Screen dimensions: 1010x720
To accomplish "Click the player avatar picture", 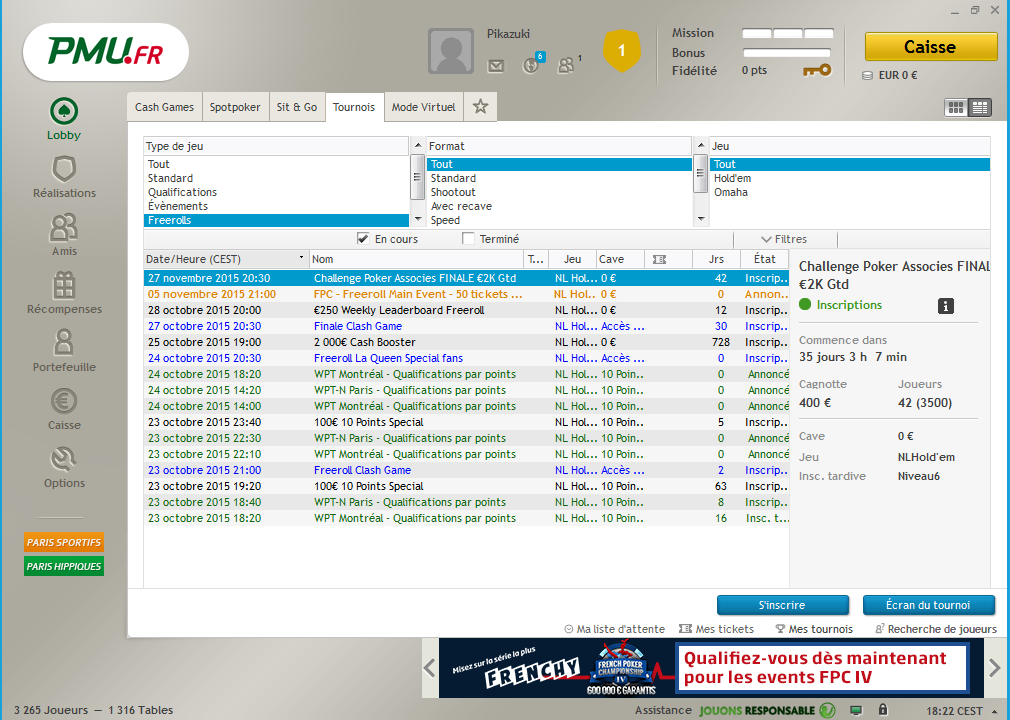I will [x=451, y=52].
